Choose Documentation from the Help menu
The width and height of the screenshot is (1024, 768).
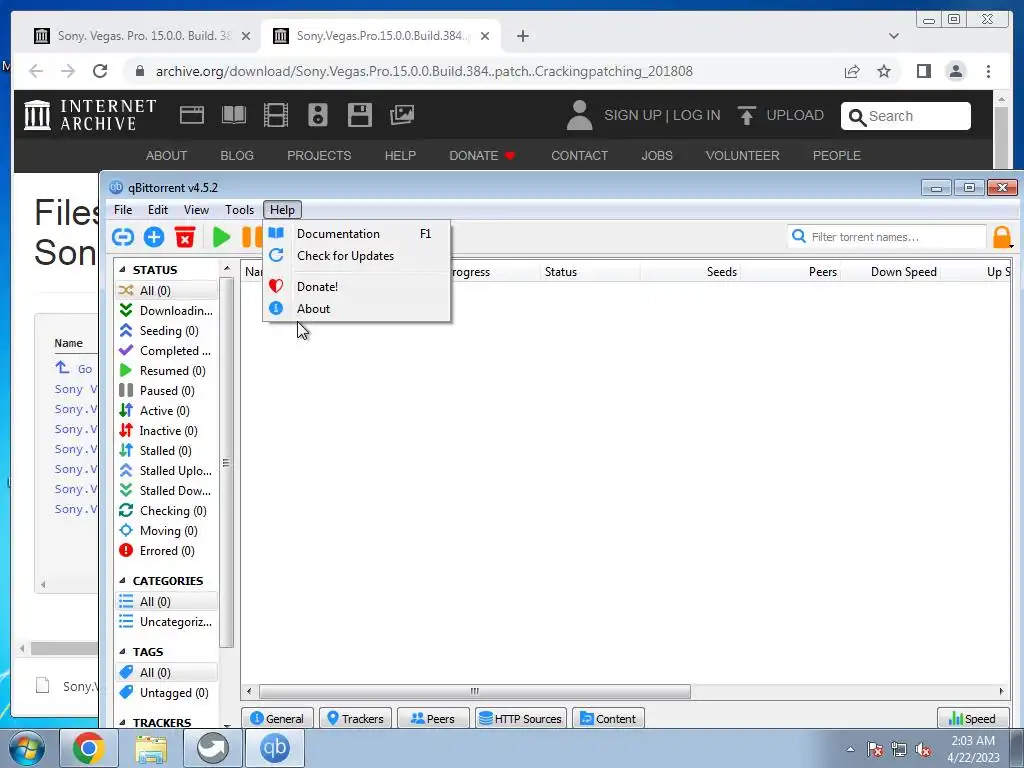tap(357, 234)
